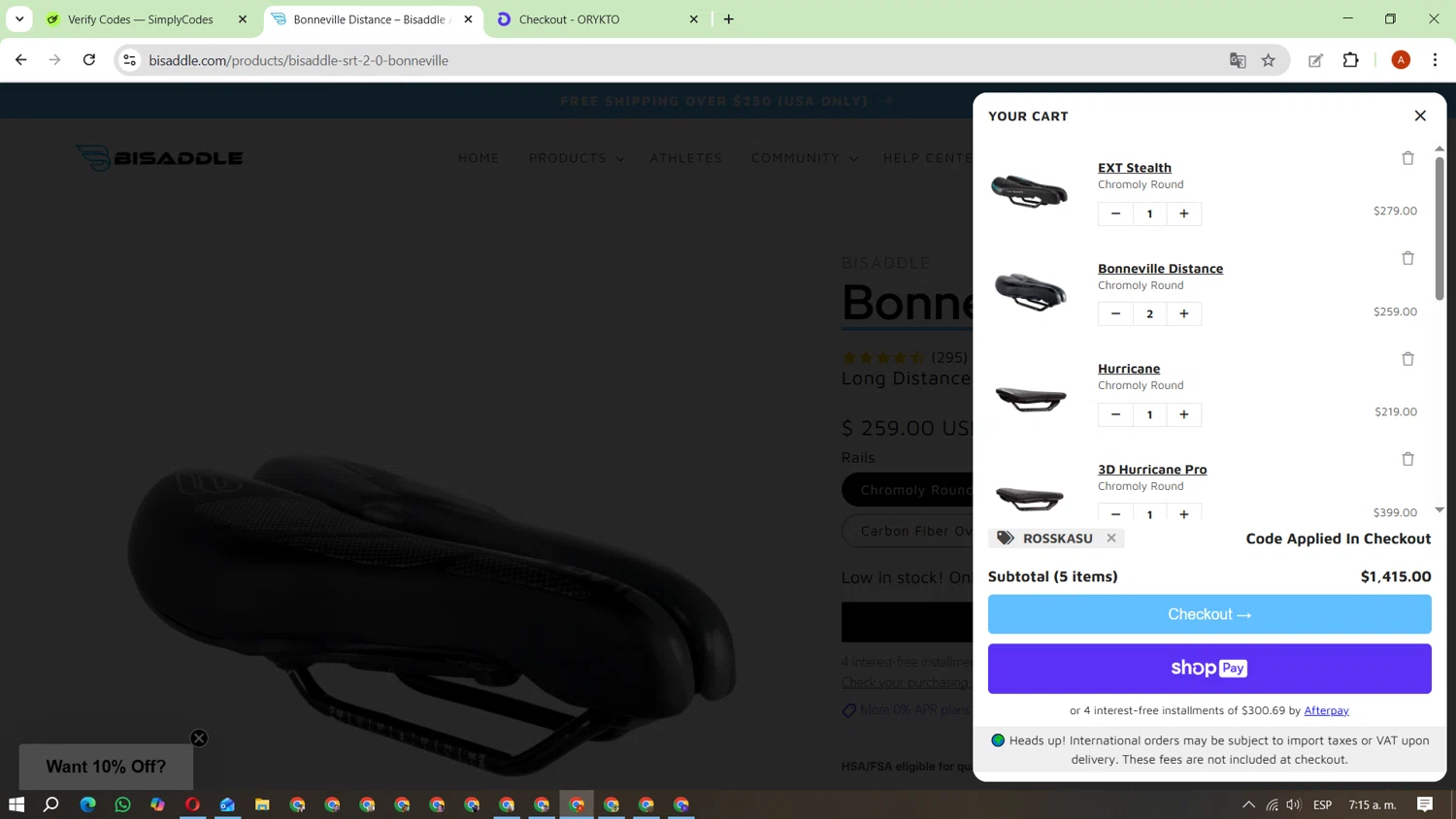This screenshot has width=1456, height=819.
Task: Open the tab search dropdown
Action: pyautogui.click(x=19, y=19)
